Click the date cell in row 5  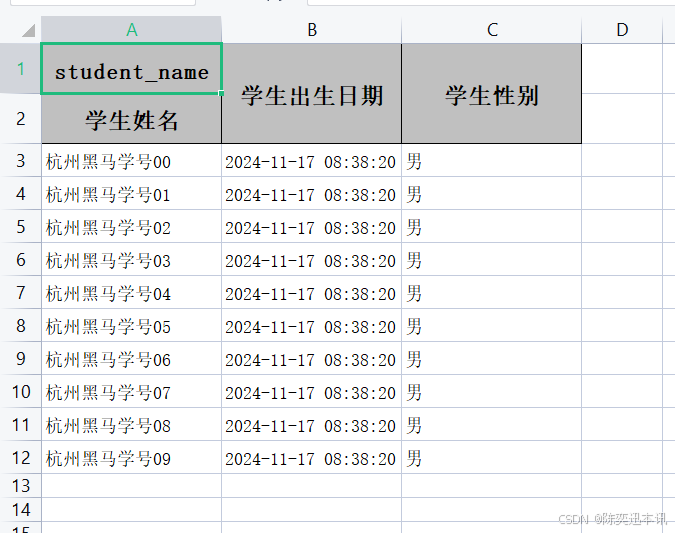[x=312, y=226]
